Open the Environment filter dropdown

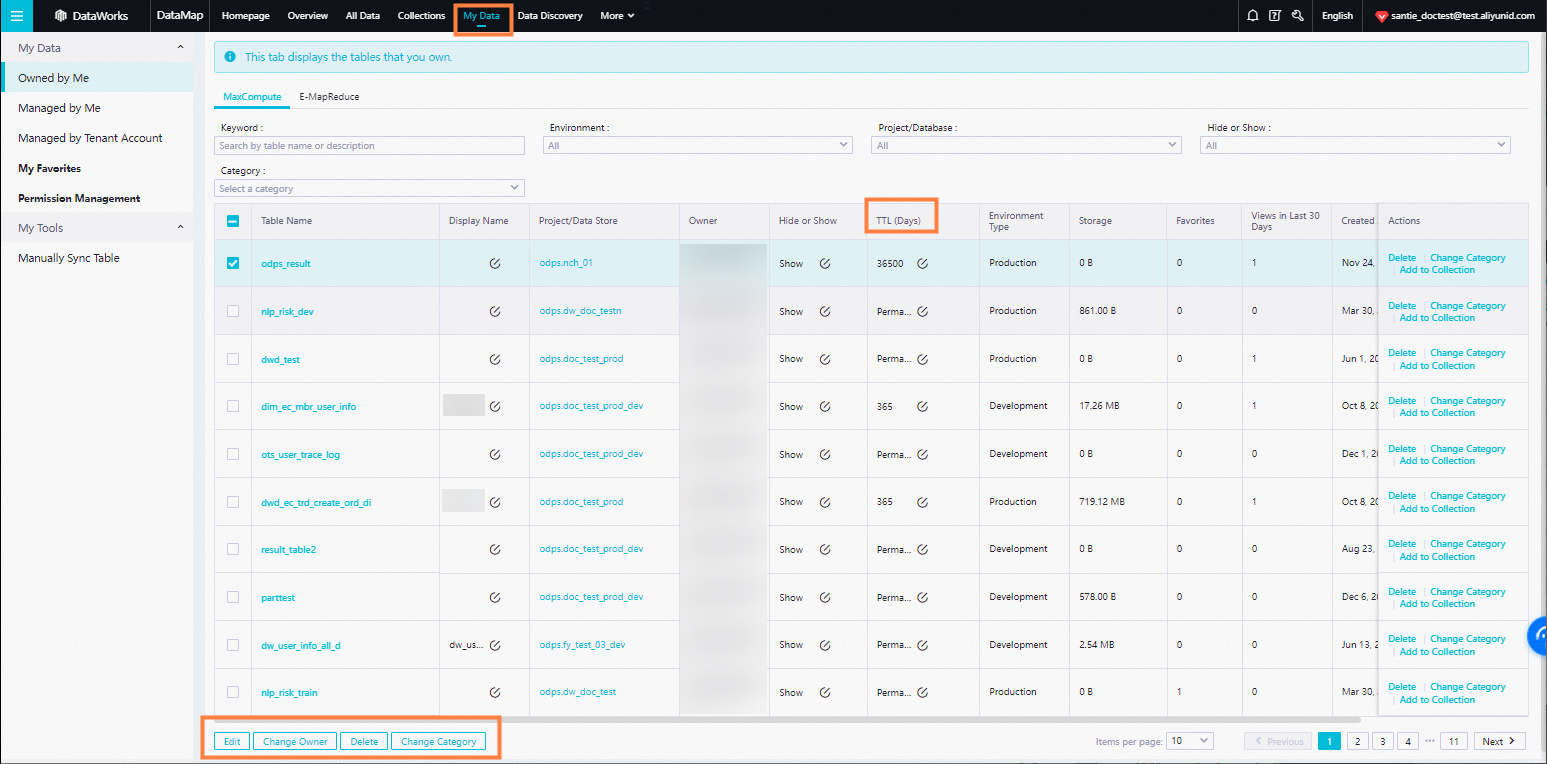(698, 146)
